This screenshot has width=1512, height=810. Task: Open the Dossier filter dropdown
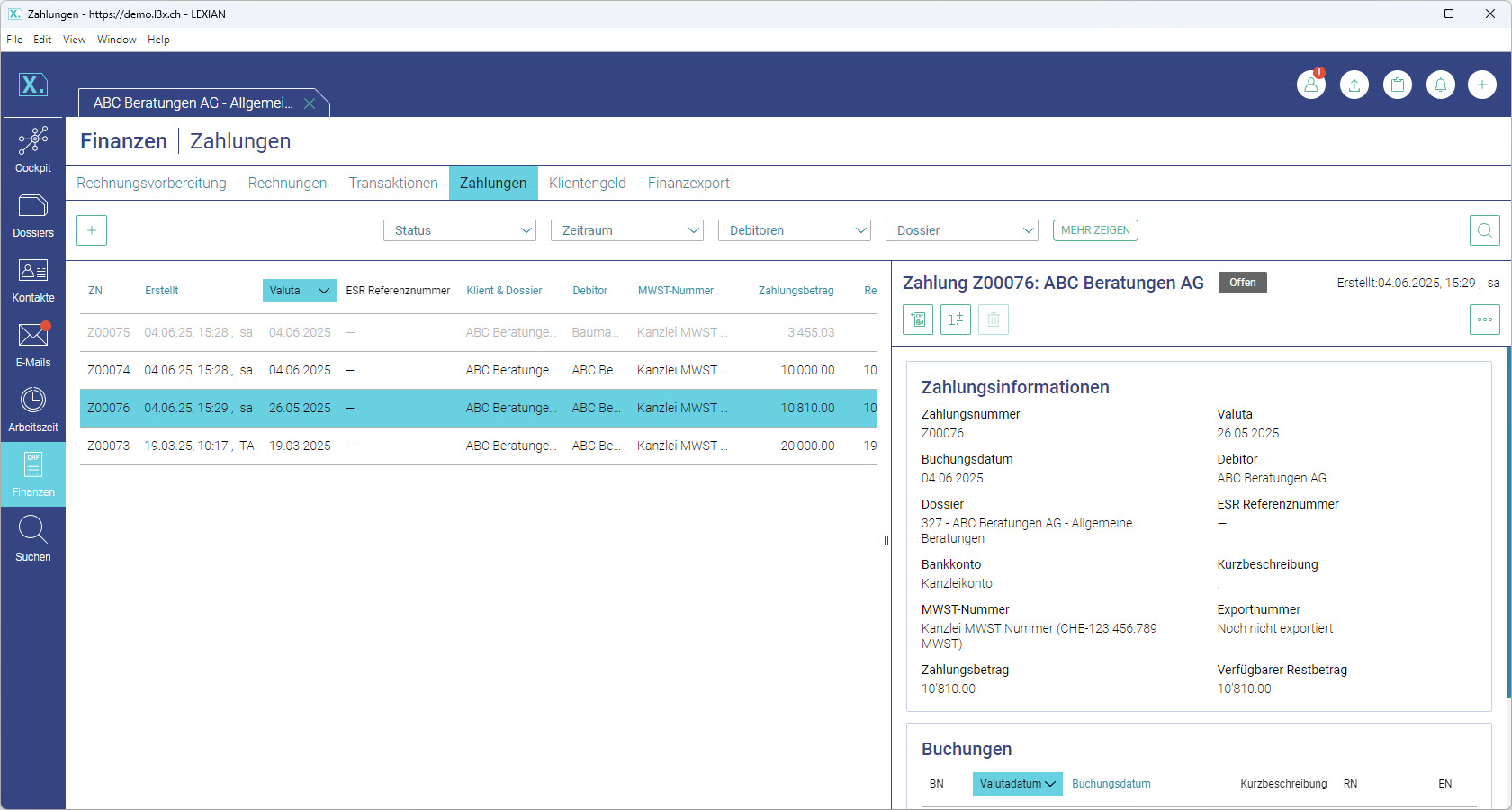[x=962, y=230]
